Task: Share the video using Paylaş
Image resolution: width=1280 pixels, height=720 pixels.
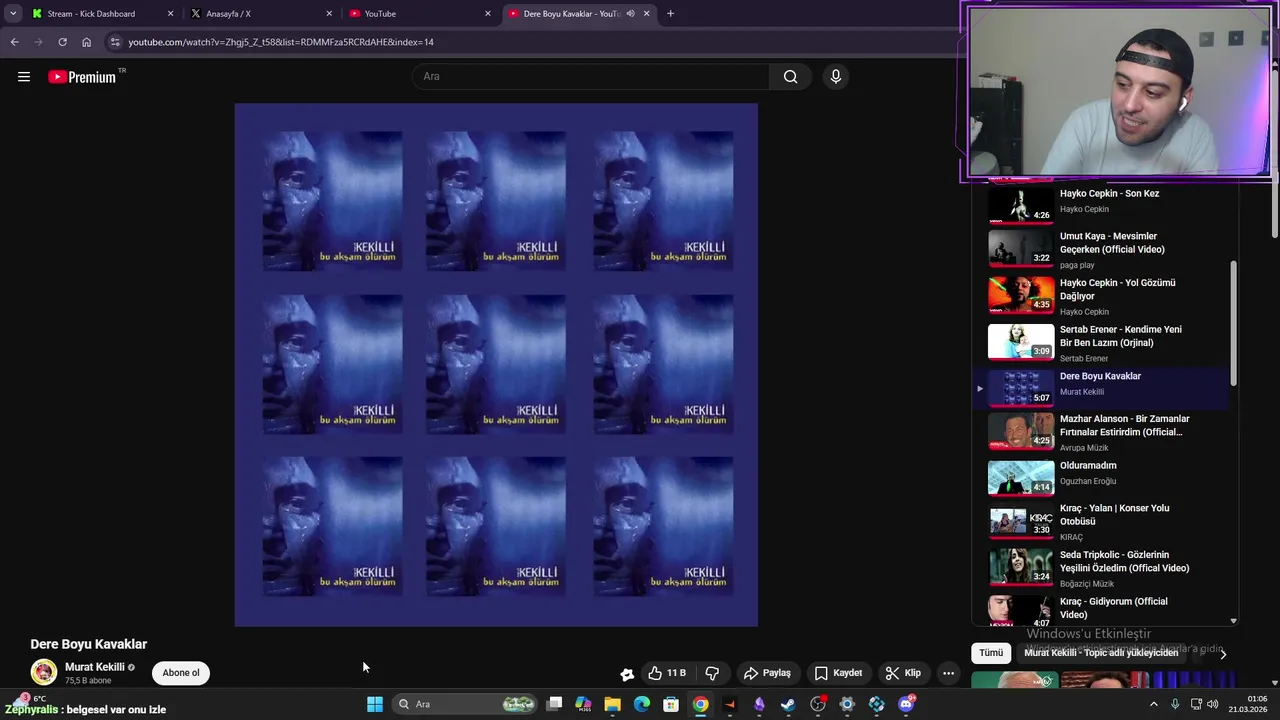Action: point(768,673)
